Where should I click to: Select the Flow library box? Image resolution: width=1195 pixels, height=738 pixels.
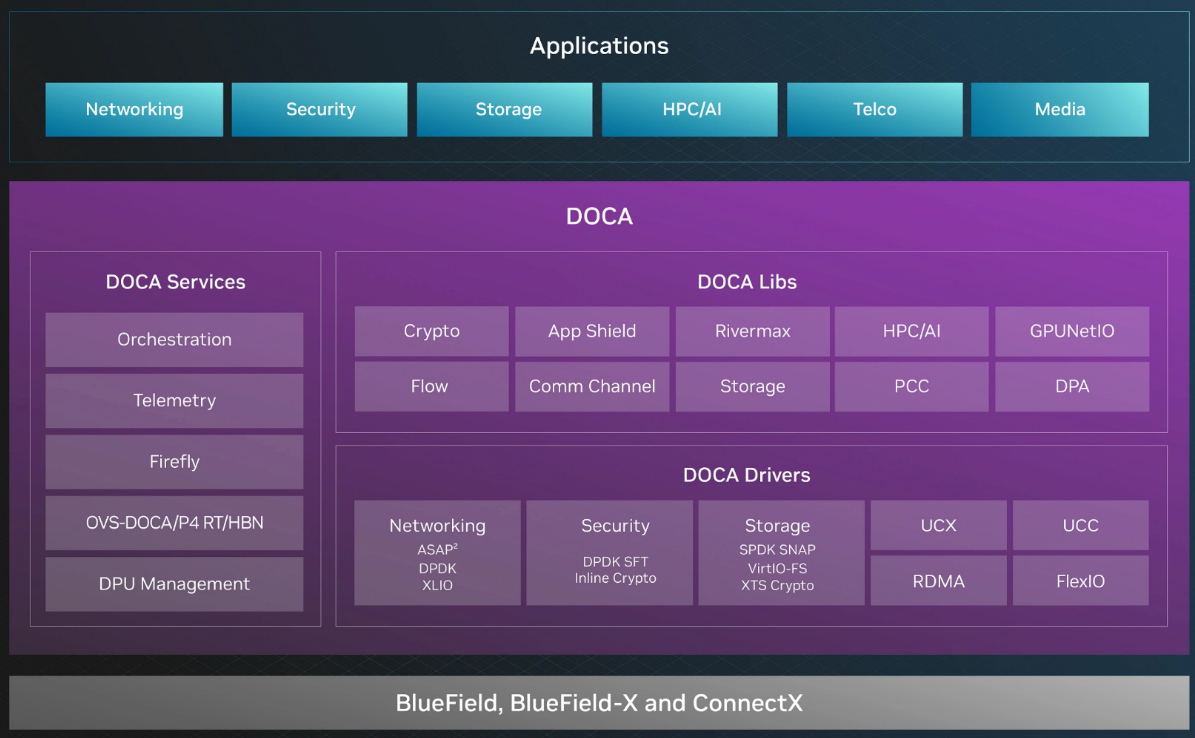tap(431, 387)
